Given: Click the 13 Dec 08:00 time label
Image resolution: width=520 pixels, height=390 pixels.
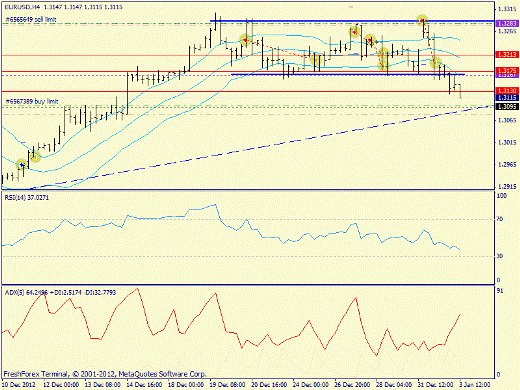Looking at the screenshot, I should coord(103,384).
